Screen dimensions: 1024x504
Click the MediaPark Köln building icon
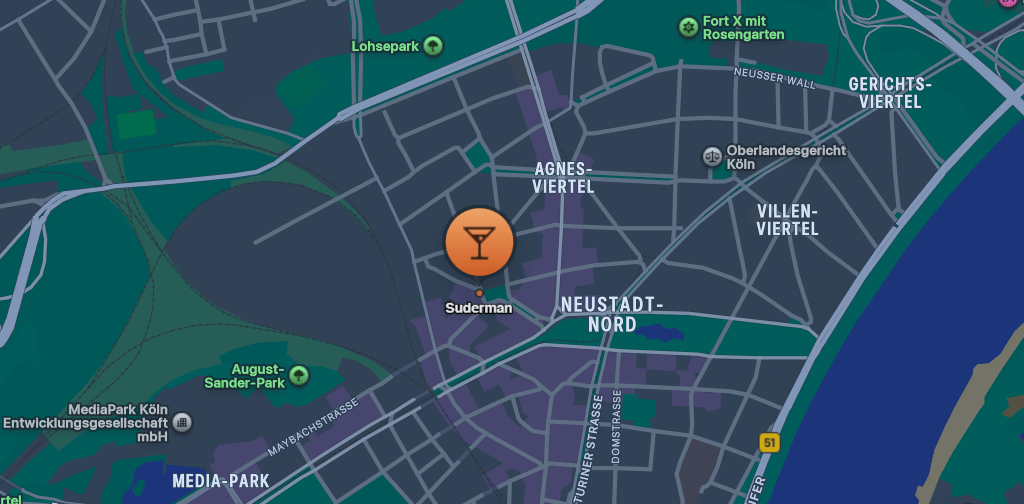182,422
